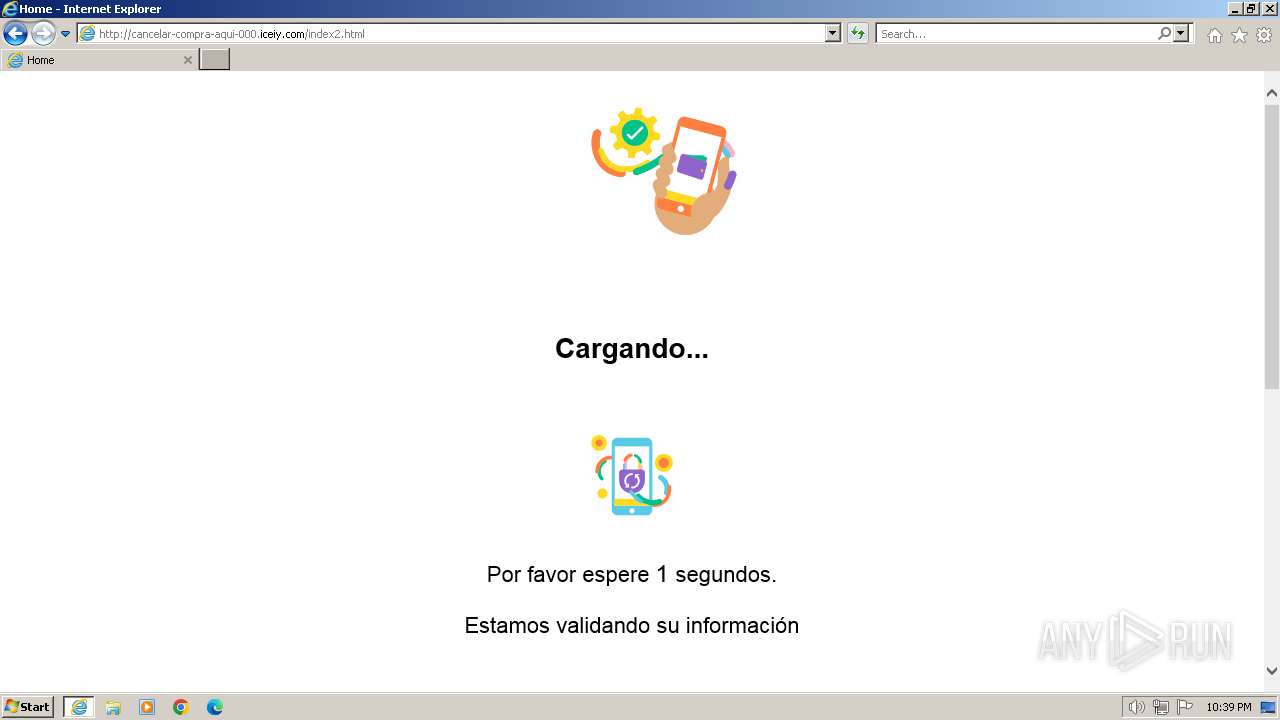Click the show desktop tray icon
Image resolution: width=1280 pixels, height=720 pixels.
(1268, 707)
